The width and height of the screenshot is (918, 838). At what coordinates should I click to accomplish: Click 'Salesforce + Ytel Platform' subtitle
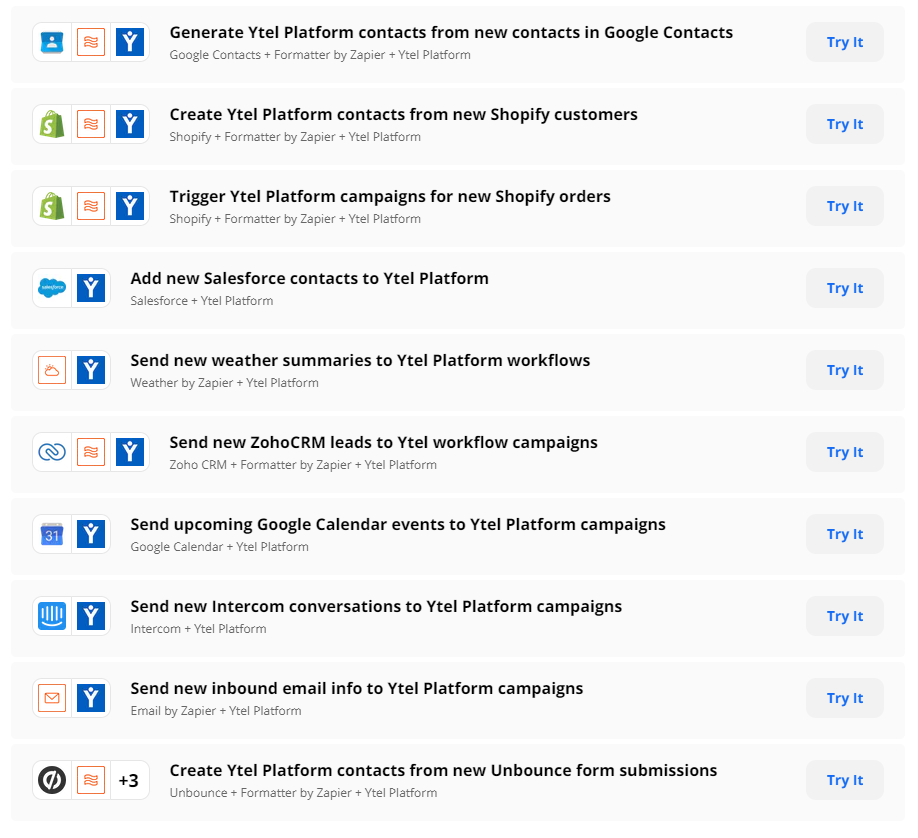point(201,301)
